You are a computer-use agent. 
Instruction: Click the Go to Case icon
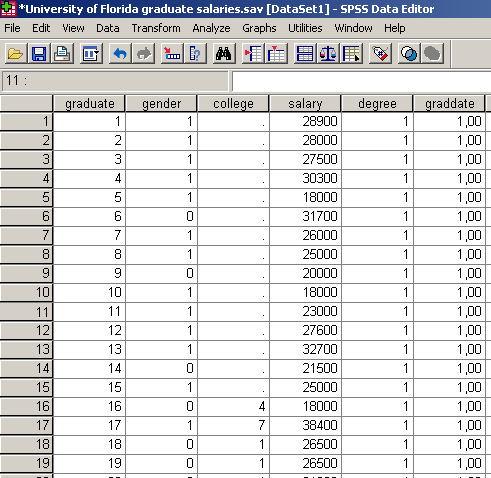coord(172,53)
